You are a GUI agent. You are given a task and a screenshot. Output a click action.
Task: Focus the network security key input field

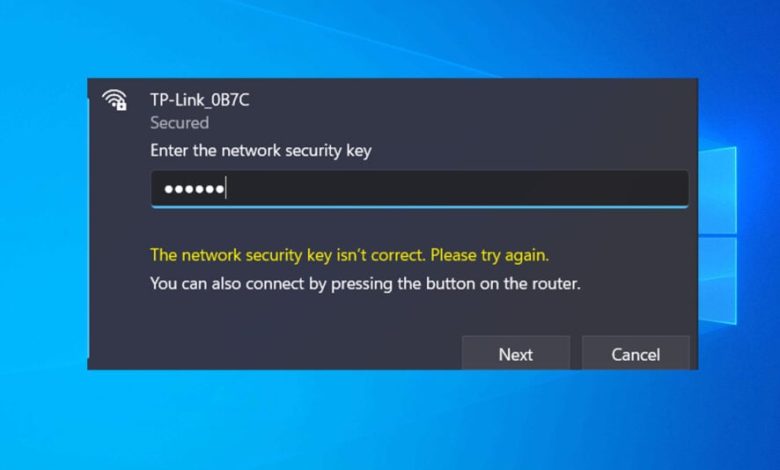pos(419,188)
